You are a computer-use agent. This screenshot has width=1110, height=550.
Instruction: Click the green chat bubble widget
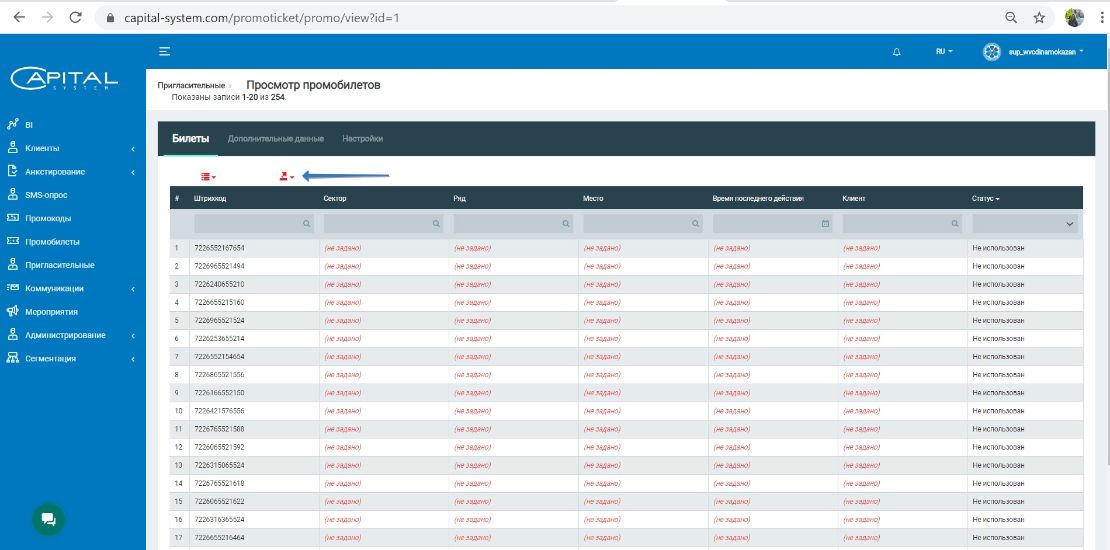click(47, 519)
